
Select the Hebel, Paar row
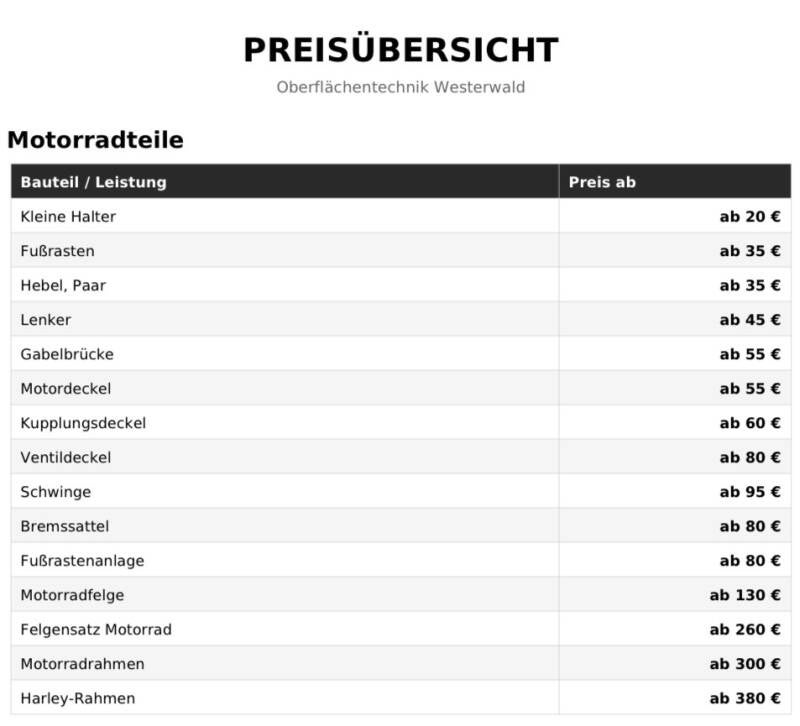click(x=401, y=285)
